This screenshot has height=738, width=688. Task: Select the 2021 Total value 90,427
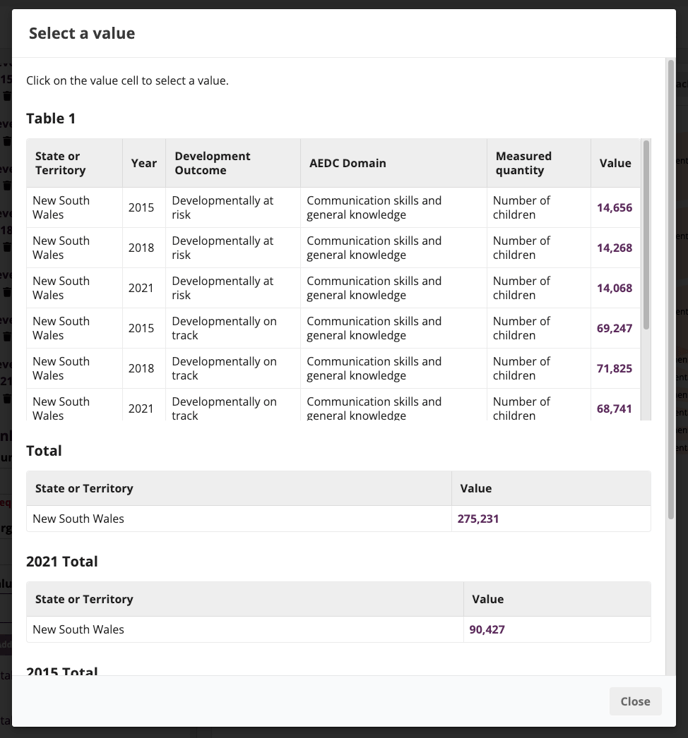[x=487, y=629]
